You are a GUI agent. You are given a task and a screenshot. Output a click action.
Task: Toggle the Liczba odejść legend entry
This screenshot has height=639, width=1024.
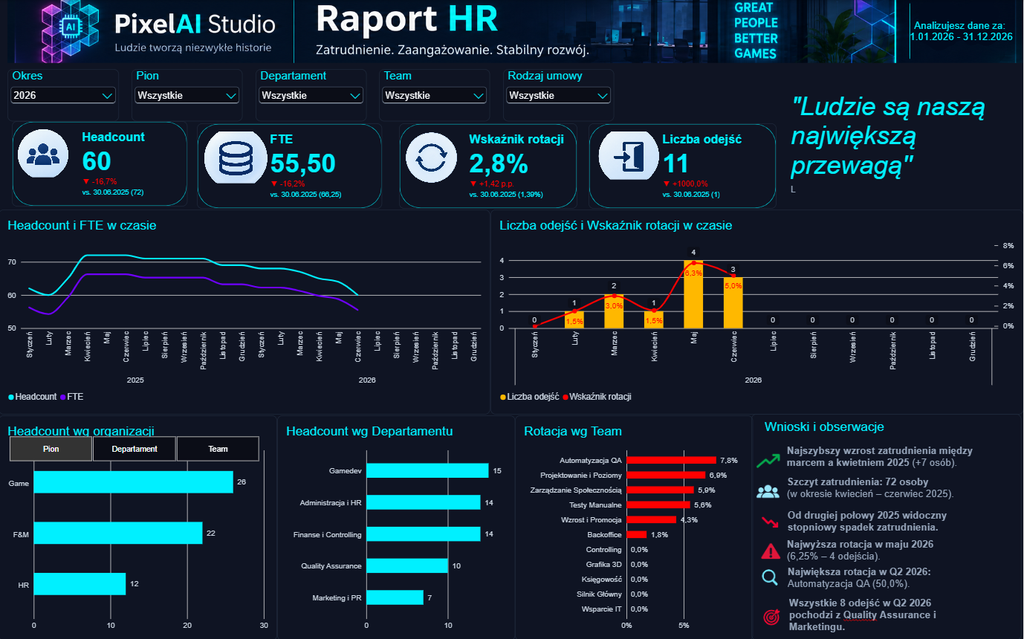(x=530, y=397)
